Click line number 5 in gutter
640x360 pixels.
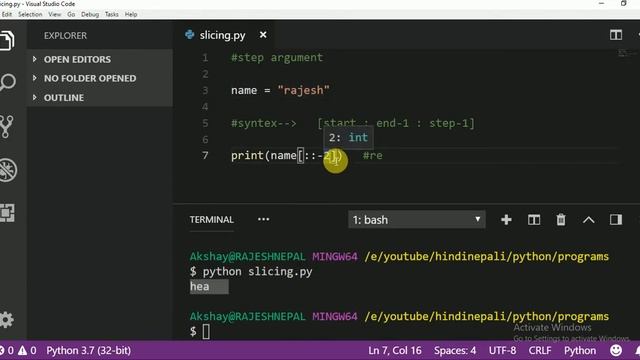pos(205,123)
